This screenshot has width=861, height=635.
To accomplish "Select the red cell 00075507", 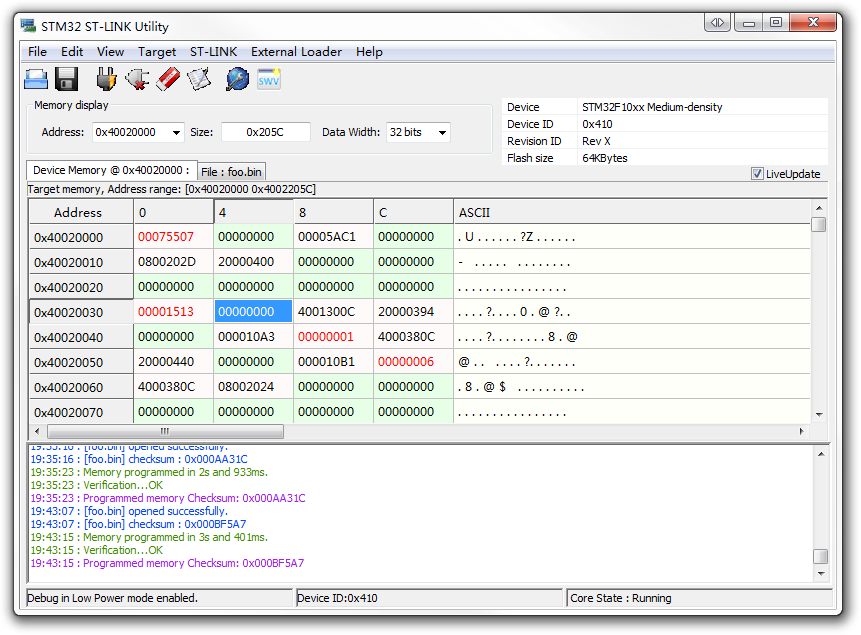I will [x=174, y=237].
